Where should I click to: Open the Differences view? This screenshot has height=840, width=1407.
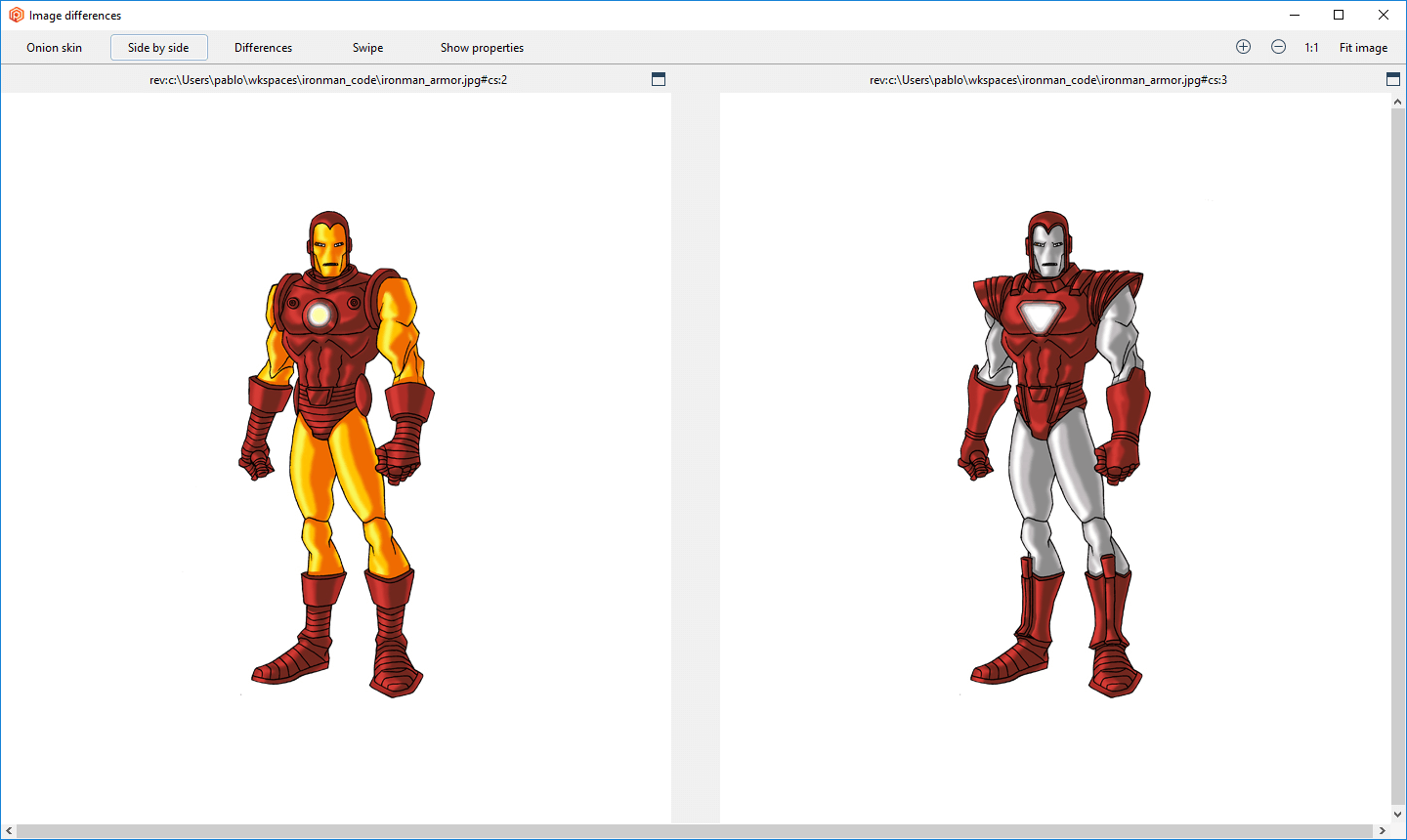pos(263,48)
